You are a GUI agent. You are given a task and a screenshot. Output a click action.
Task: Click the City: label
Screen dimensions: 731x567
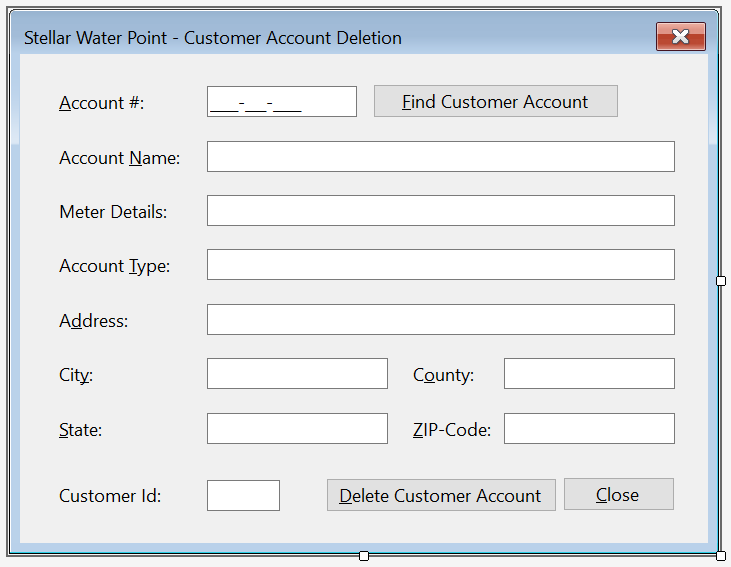pyautogui.click(x=76, y=375)
